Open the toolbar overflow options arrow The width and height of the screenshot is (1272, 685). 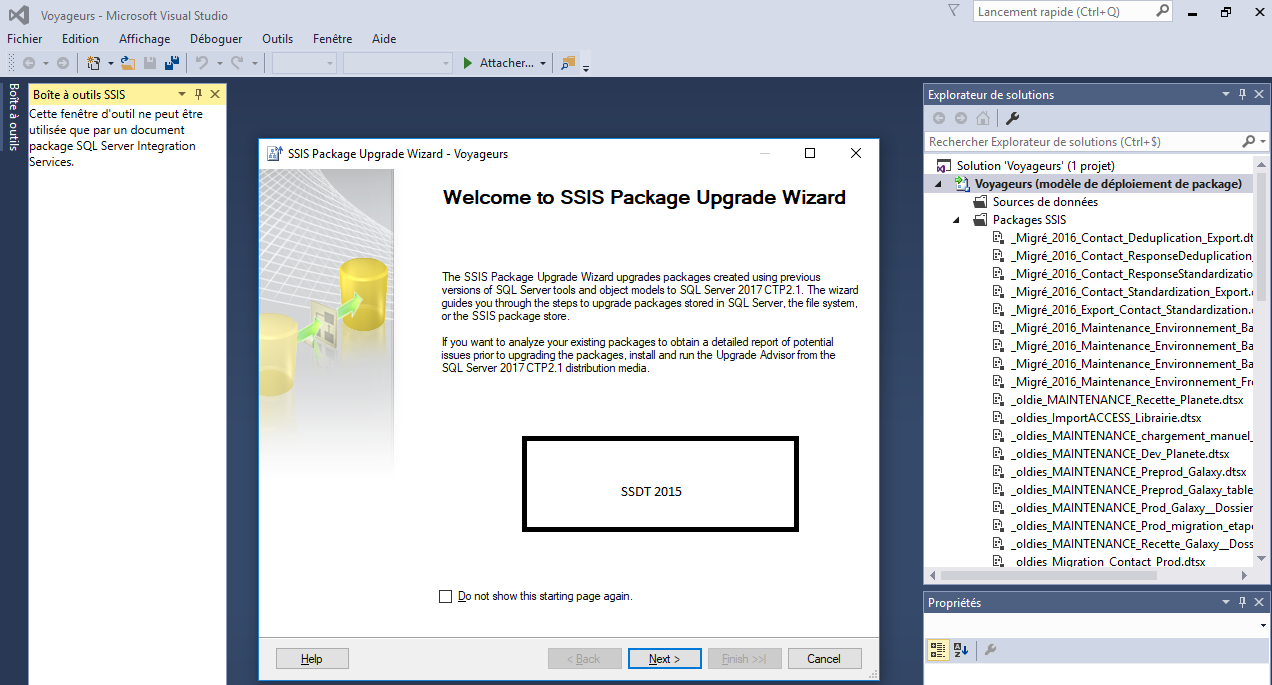(586, 67)
